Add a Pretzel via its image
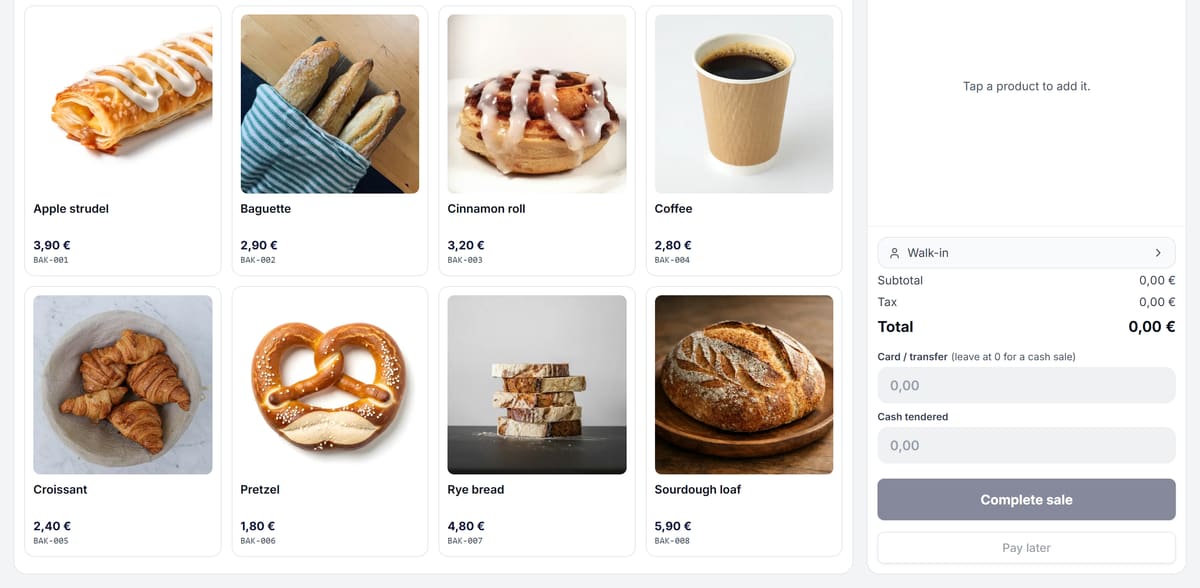The width and height of the screenshot is (1200, 588). [x=330, y=385]
